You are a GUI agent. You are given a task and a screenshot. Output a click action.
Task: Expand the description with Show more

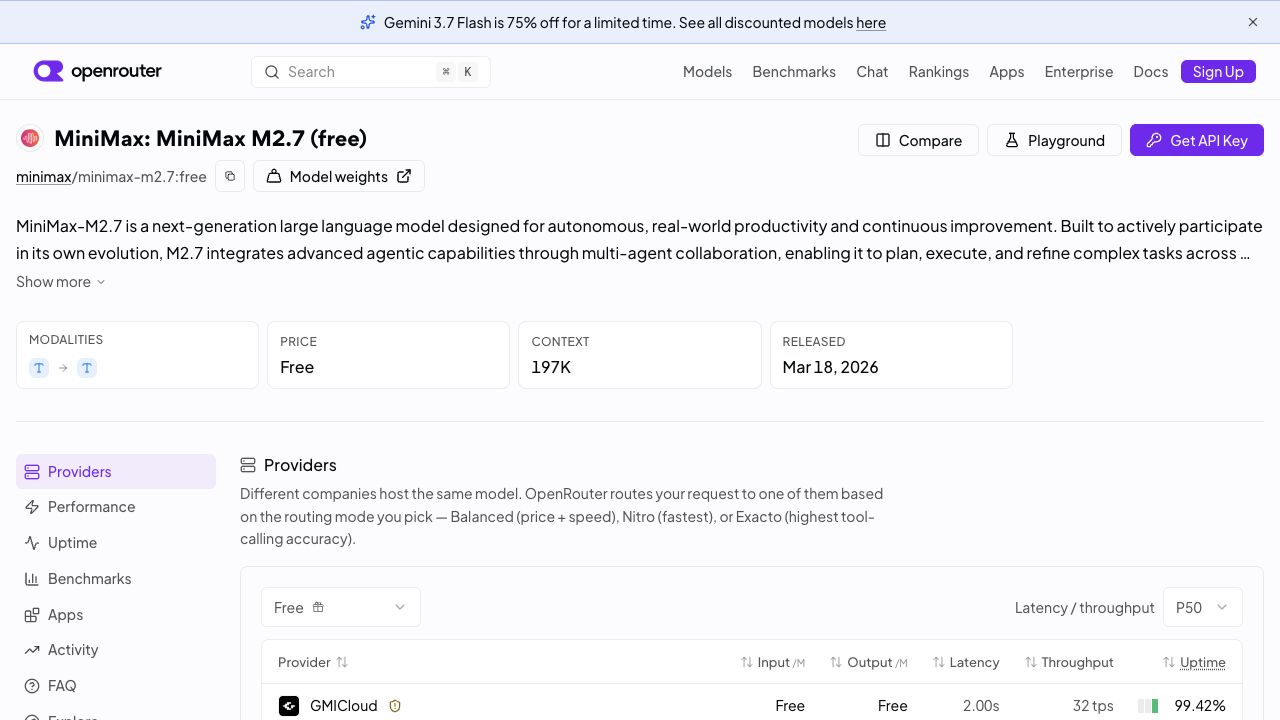coord(61,282)
